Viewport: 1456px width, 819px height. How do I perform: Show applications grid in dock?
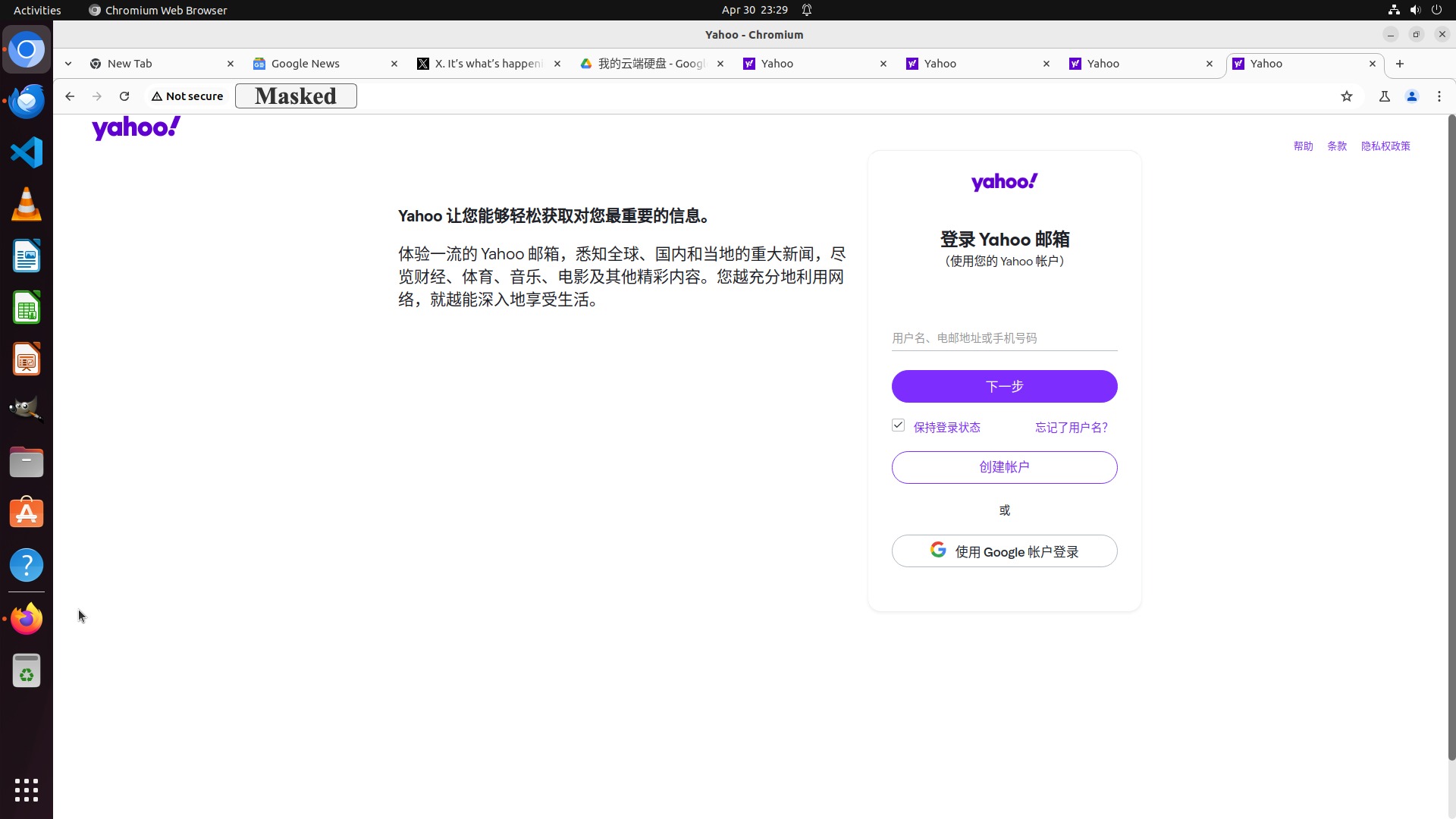[x=27, y=790]
